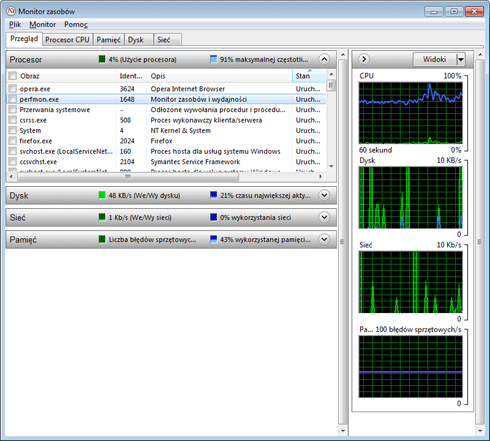
Task: Tick the firefox.exe process checkbox
Action: click(13, 141)
